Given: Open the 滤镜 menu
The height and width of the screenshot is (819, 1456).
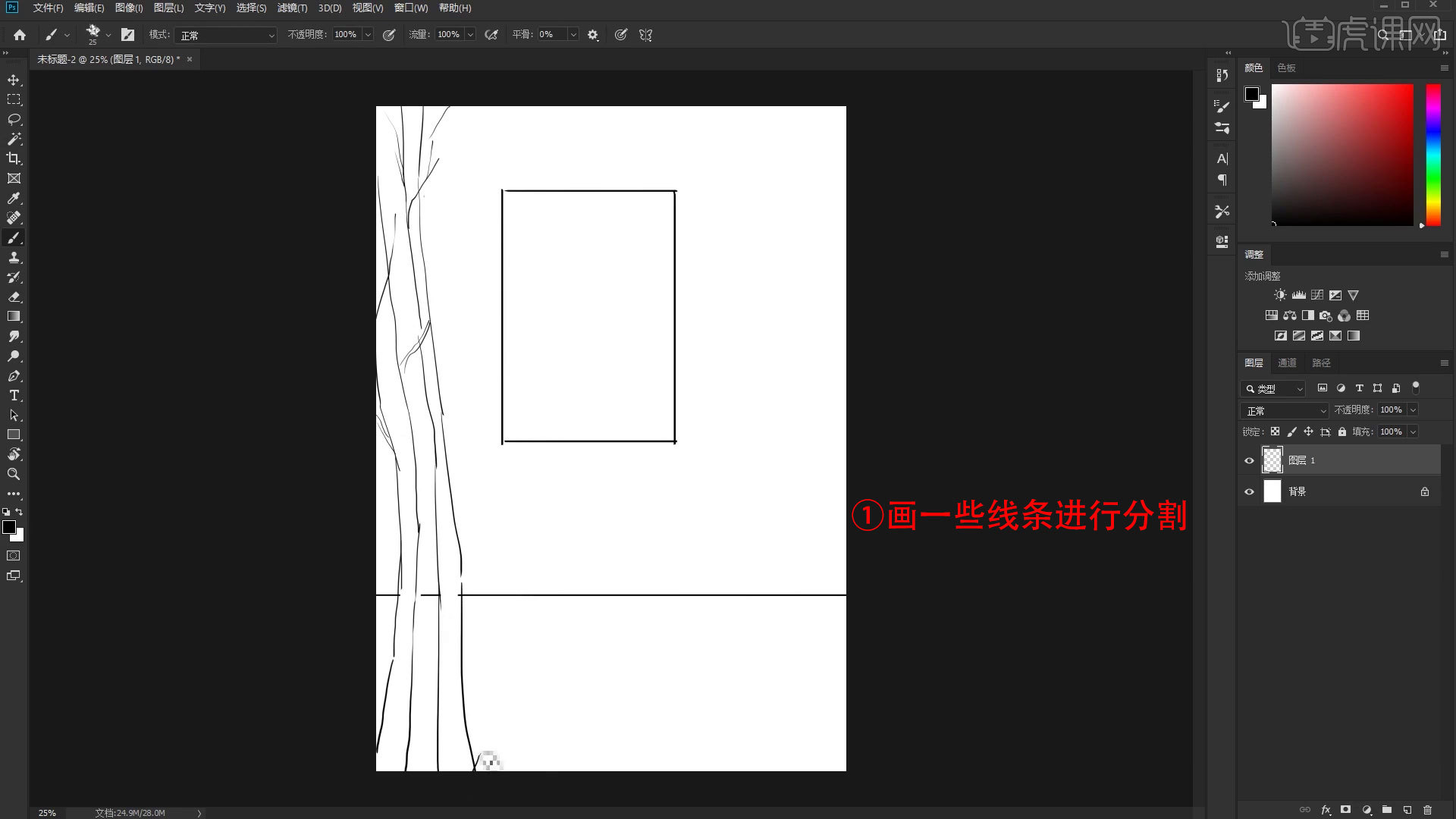Looking at the screenshot, I should coord(293,8).
